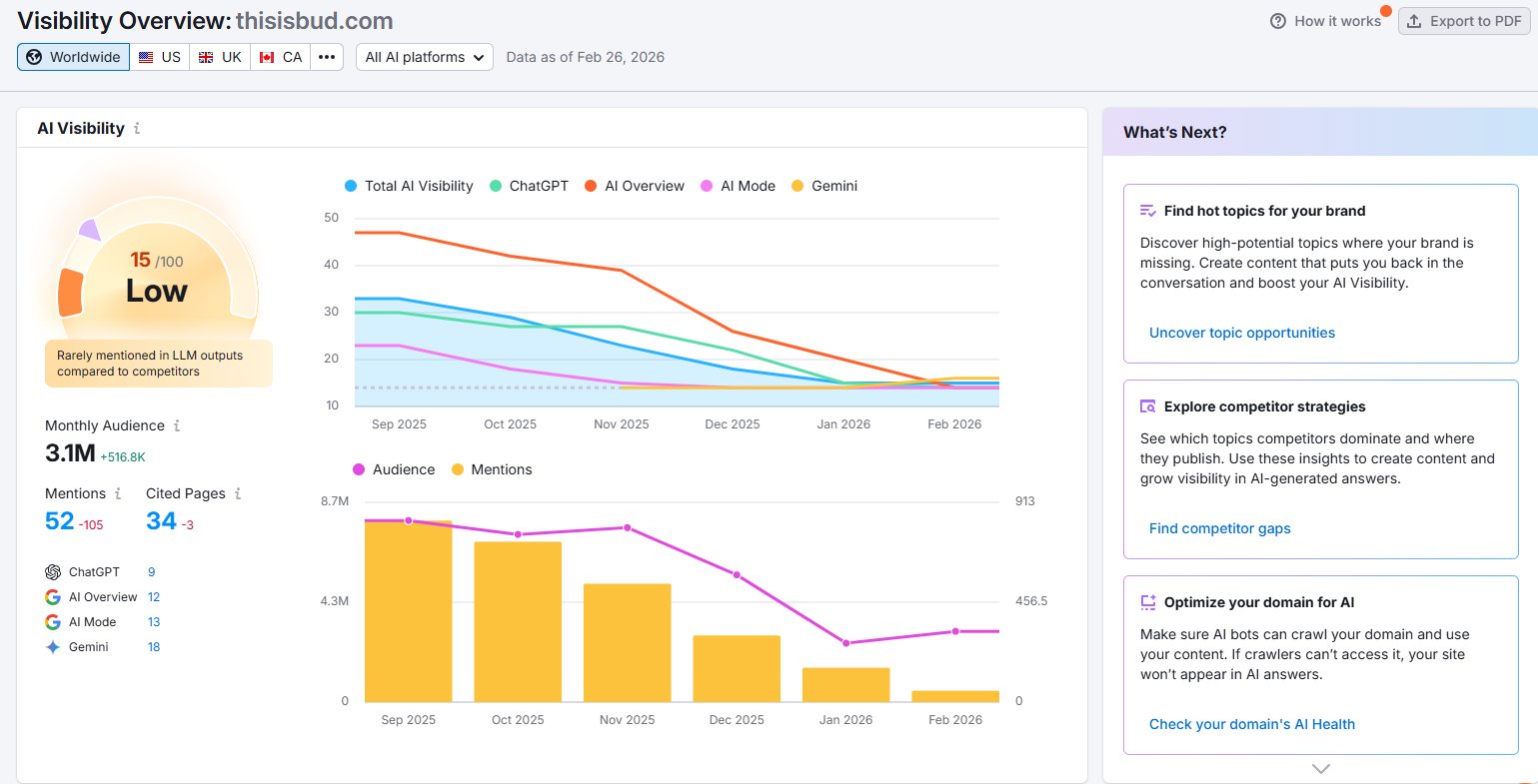Image resolution: width=1538 pixels, height=784 pixels.
Task: Toggle the Audience legend series
Action: point(394,469)
